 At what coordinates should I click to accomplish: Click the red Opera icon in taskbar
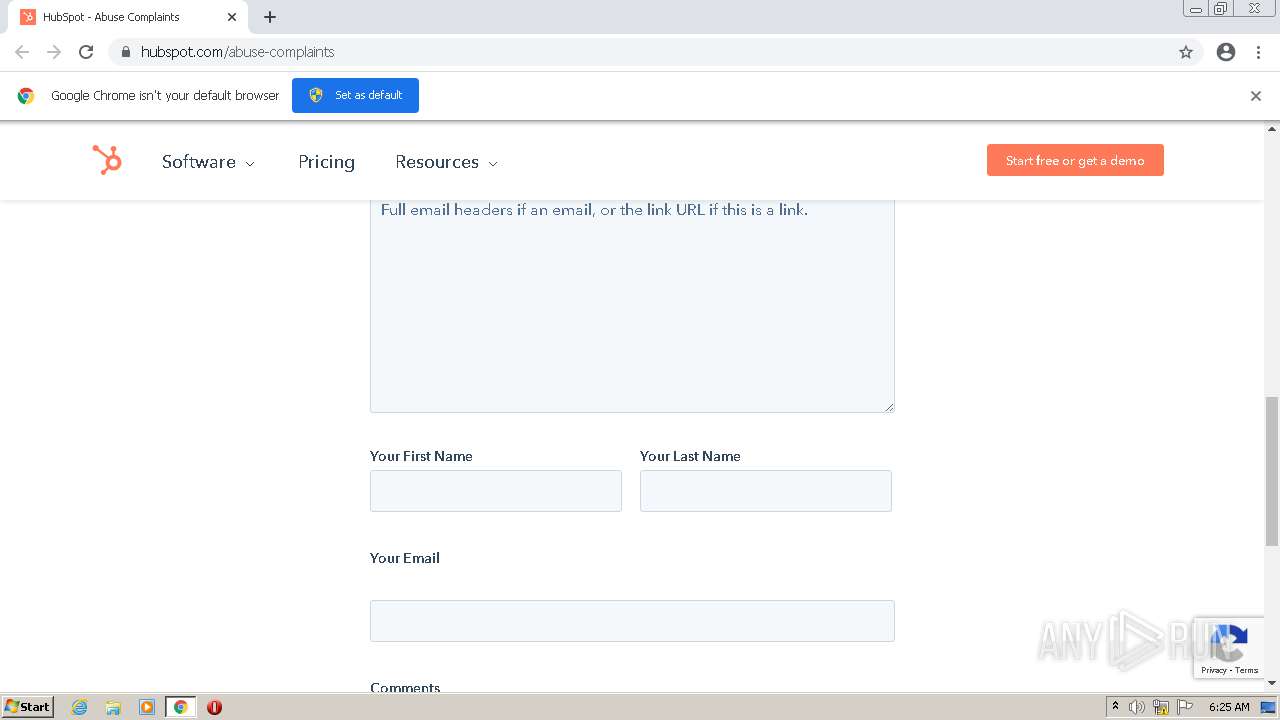click(x=214, y=707)
